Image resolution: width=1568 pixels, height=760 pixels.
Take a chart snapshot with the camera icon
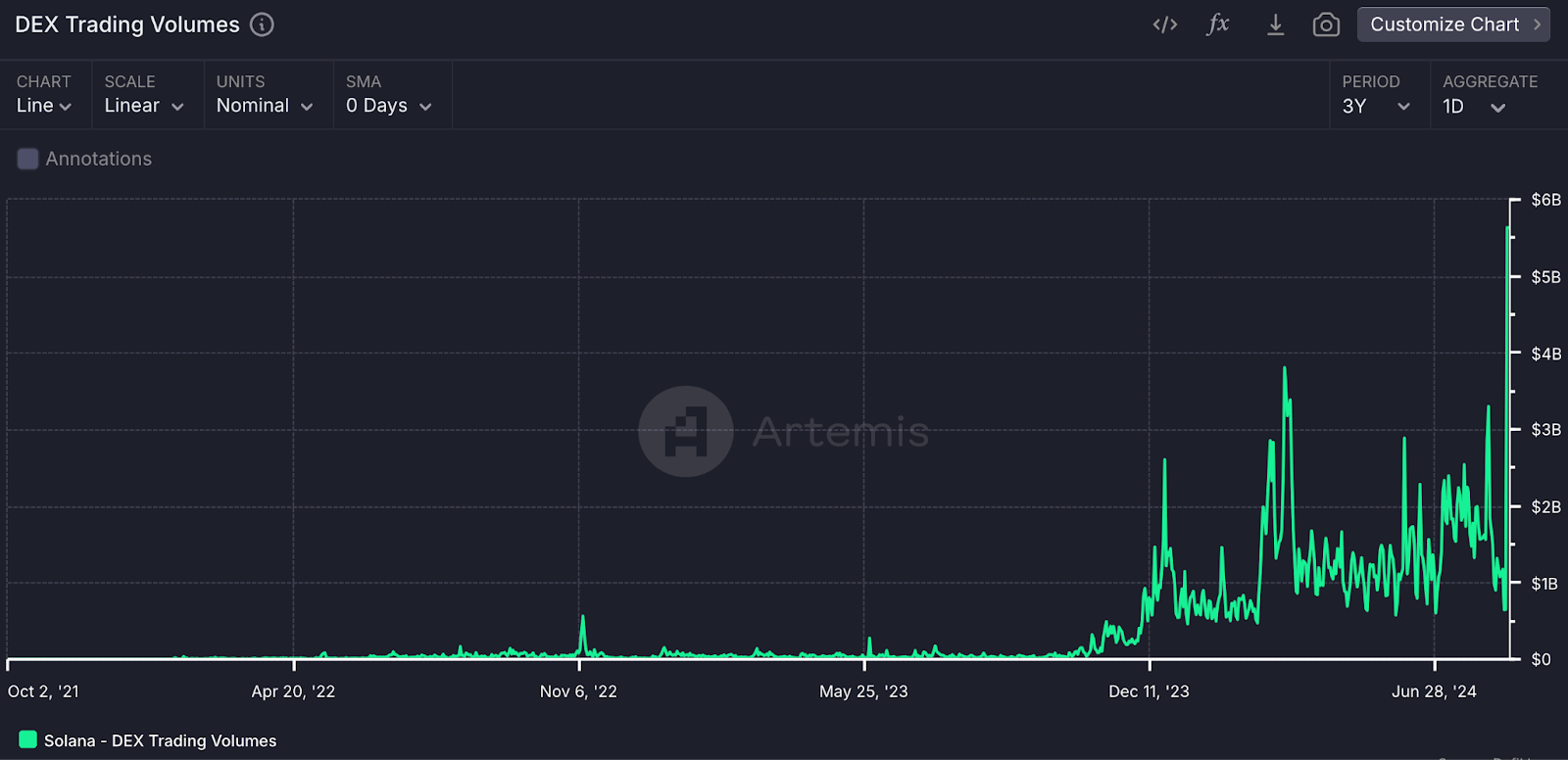point(1326,24)
